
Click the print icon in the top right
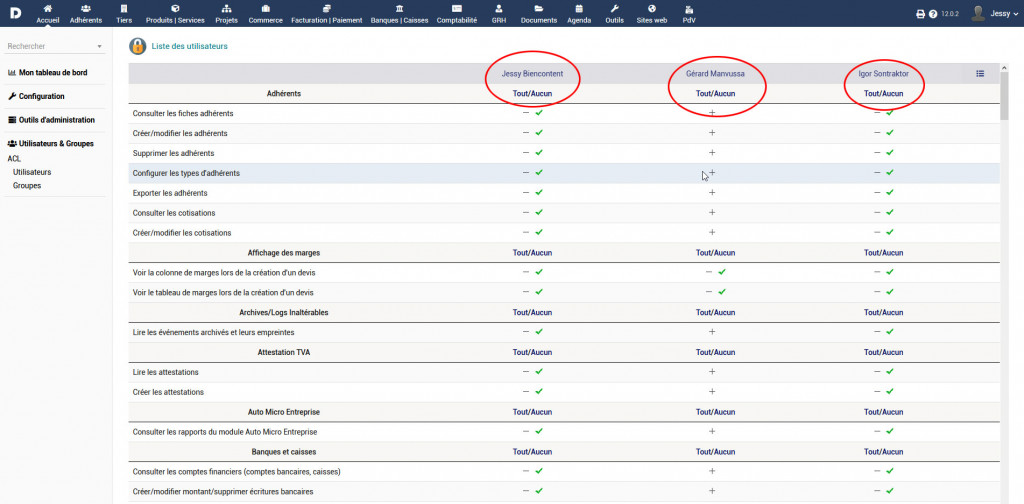920,14
